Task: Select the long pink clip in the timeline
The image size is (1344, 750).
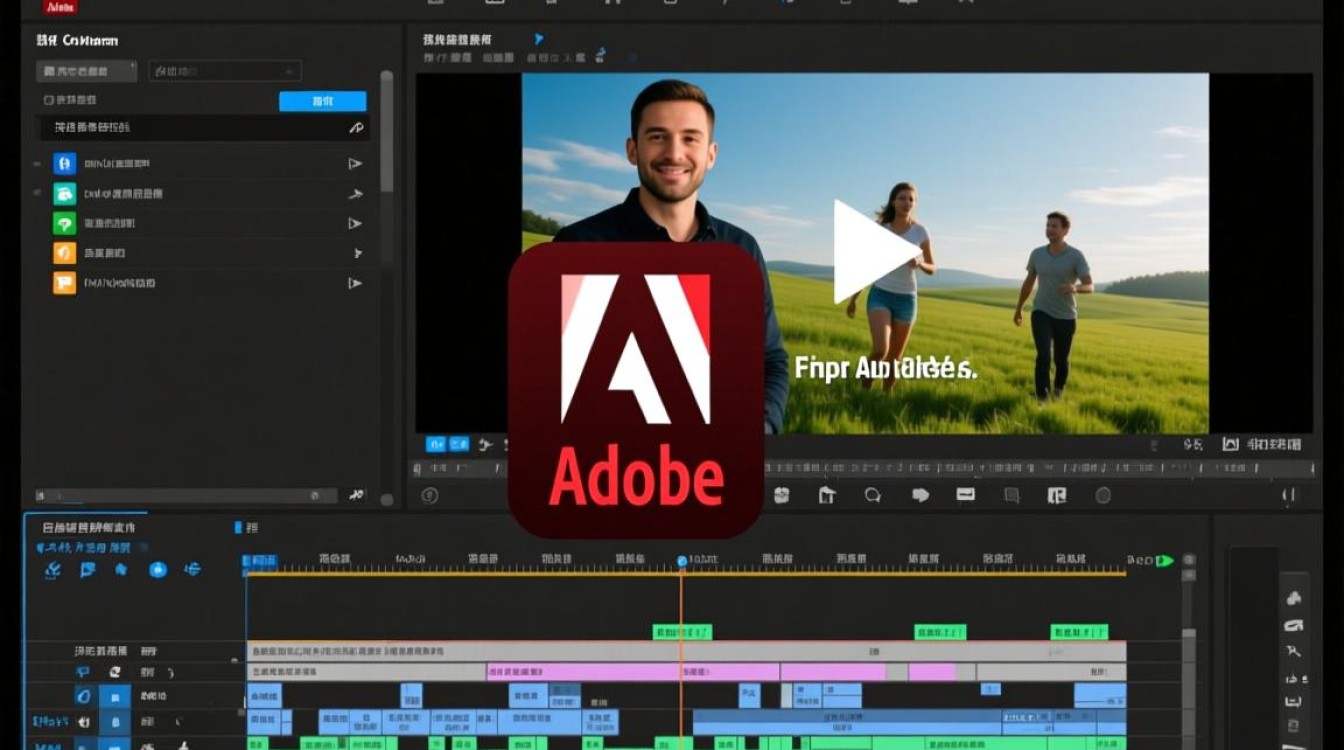Action: pyautogui.click(x=633, y=672)
